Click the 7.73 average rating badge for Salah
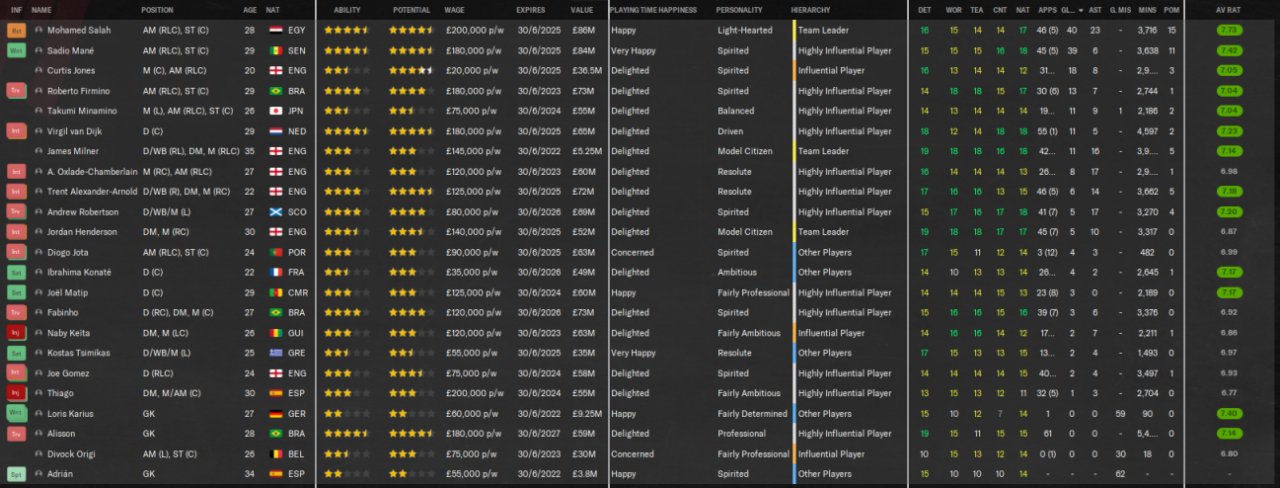Viewport: 1280px width, 488px height. point(1230,30)
